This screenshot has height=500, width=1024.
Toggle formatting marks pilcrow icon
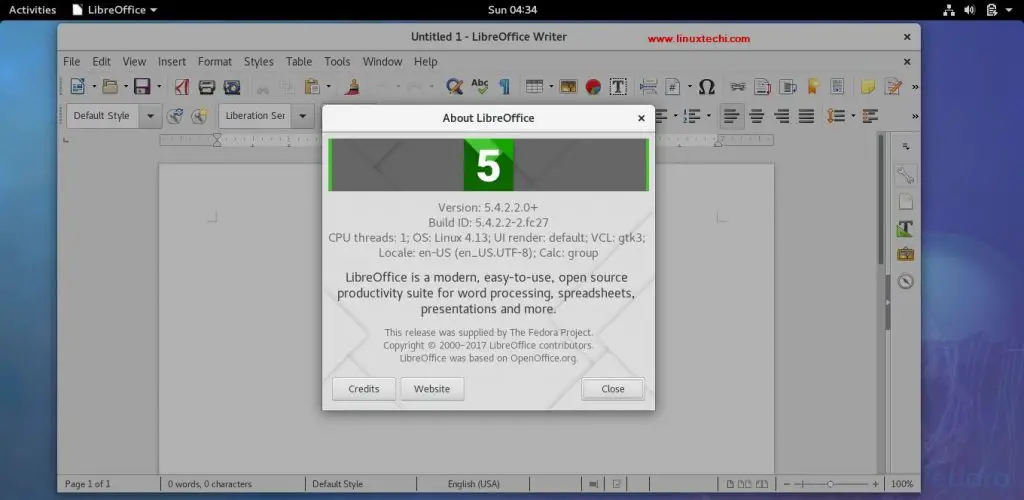click(x=504, y=86)
